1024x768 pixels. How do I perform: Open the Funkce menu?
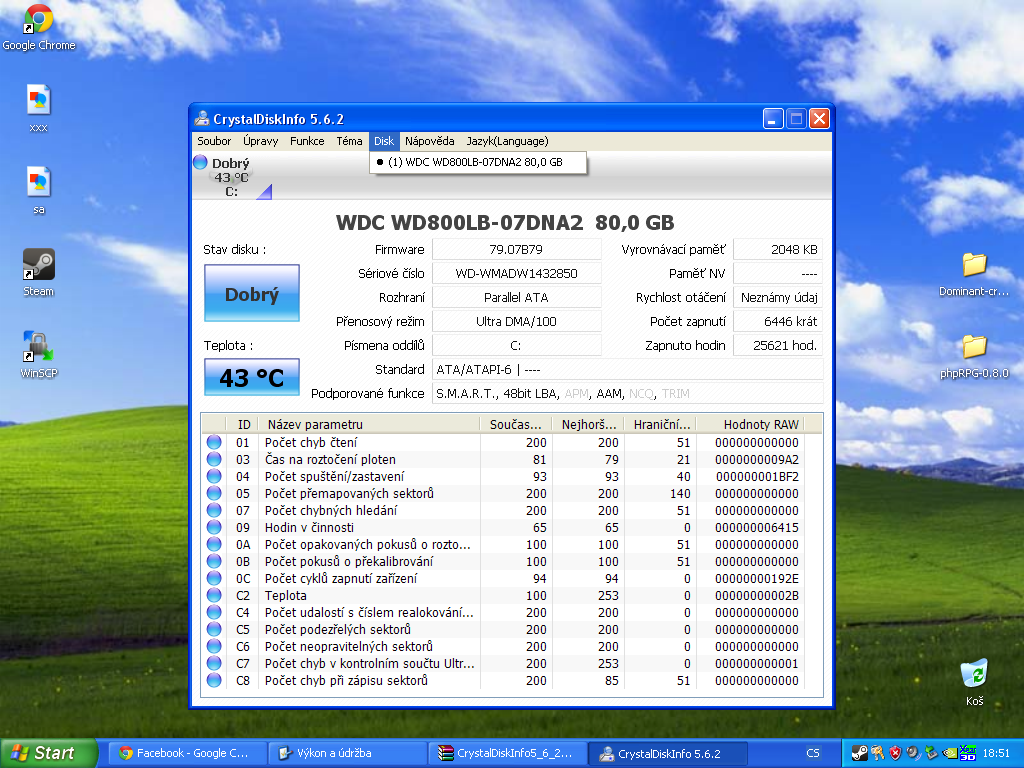[307, 141]
